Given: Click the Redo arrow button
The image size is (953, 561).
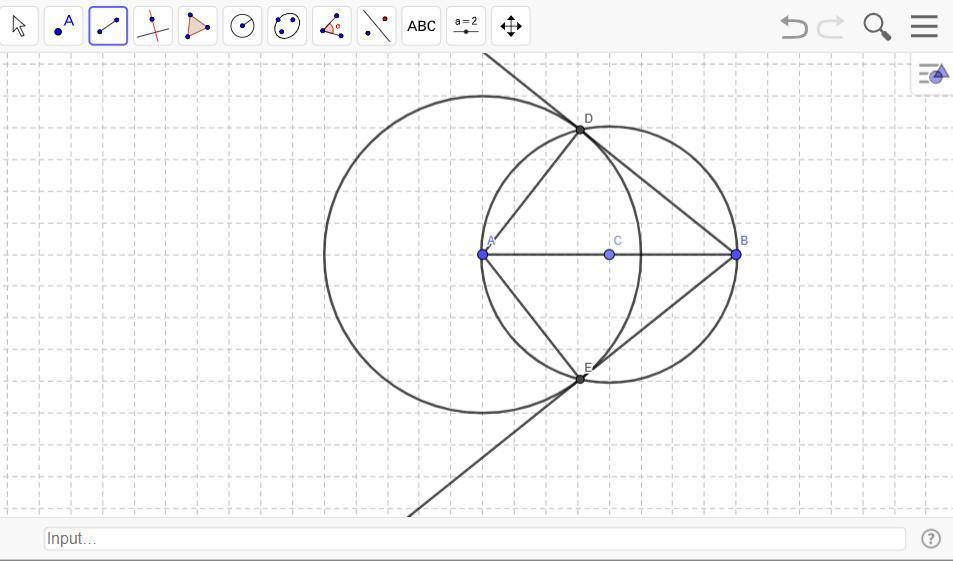Looking at the screenshot, I should [831, 27].
